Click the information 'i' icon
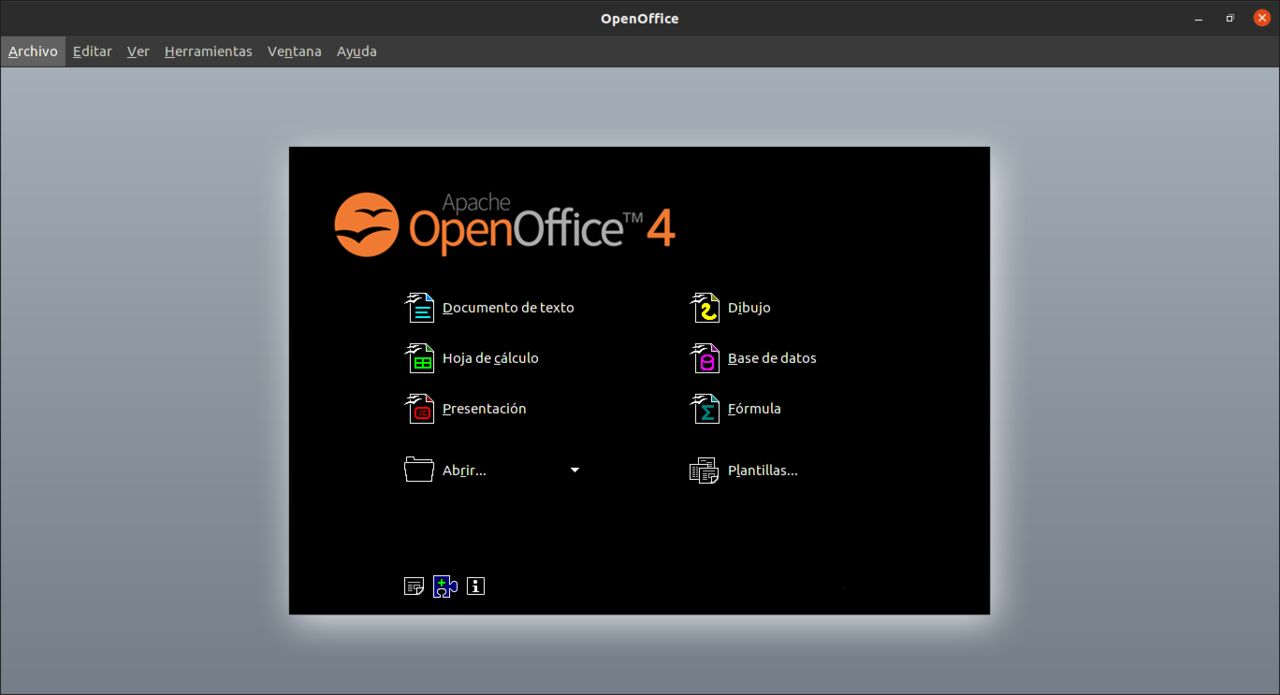The width and height of the screenshot is (1280, 695). pos(476,586)
